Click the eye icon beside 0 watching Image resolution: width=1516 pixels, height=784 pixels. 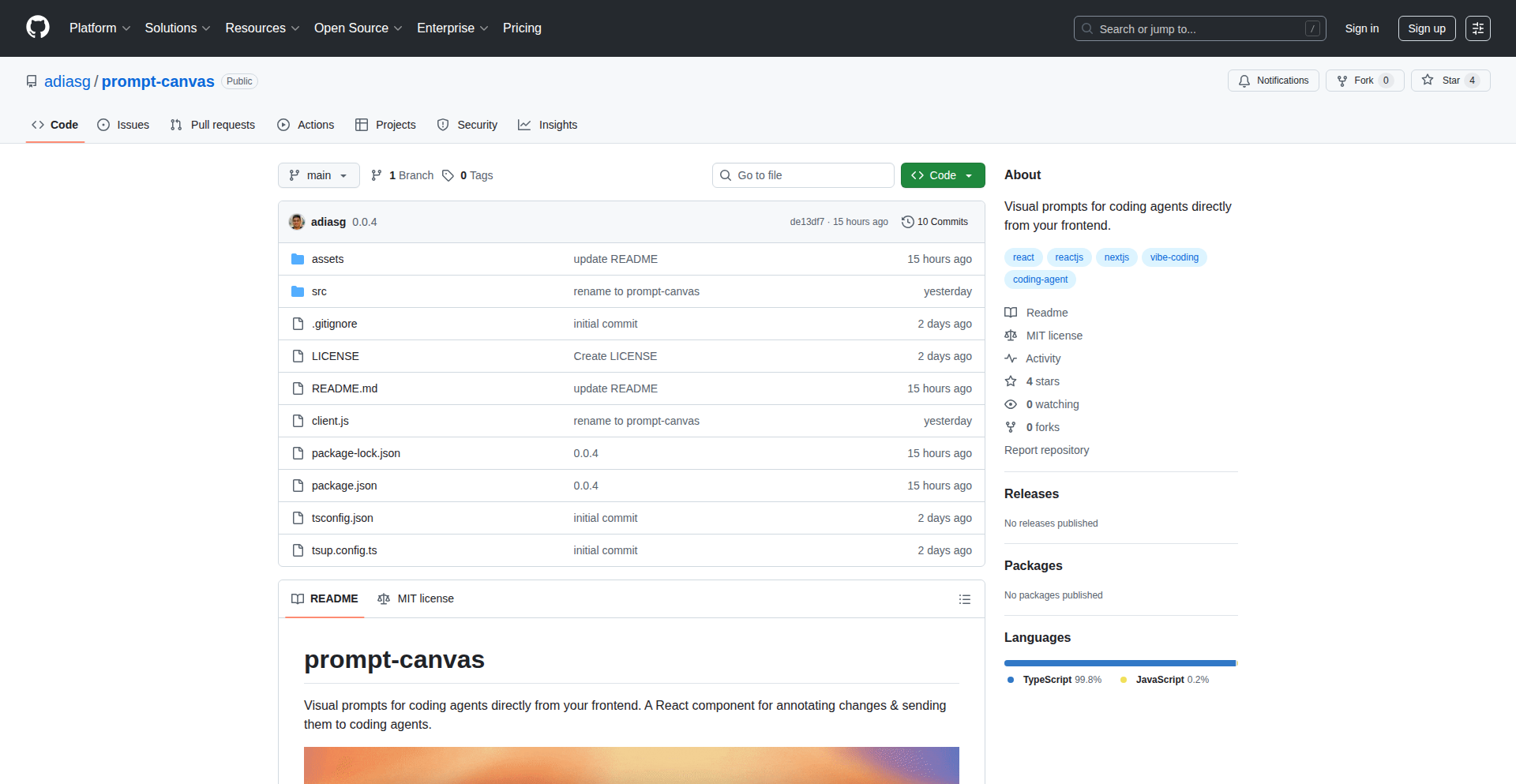(1011, 404)
